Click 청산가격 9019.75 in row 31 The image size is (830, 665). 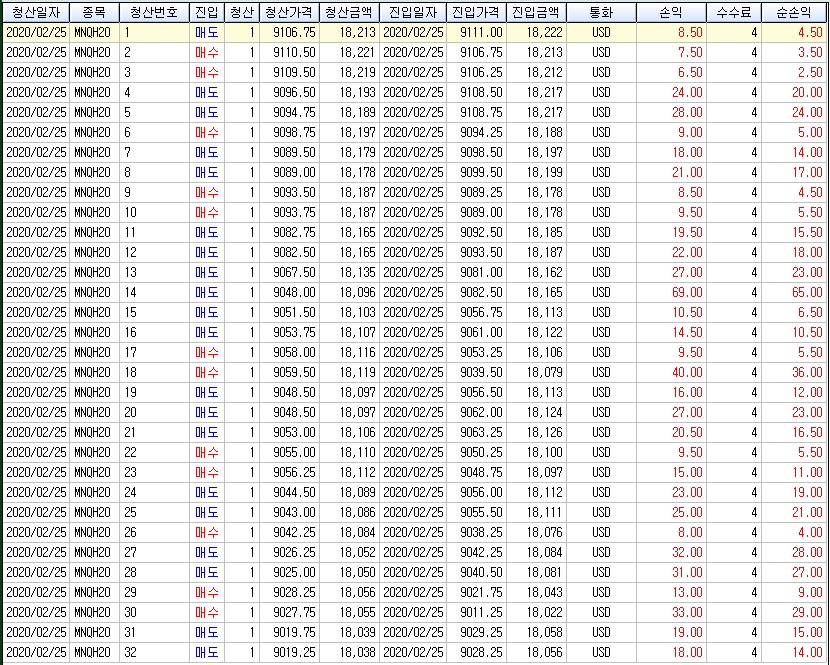pos(294,632)
